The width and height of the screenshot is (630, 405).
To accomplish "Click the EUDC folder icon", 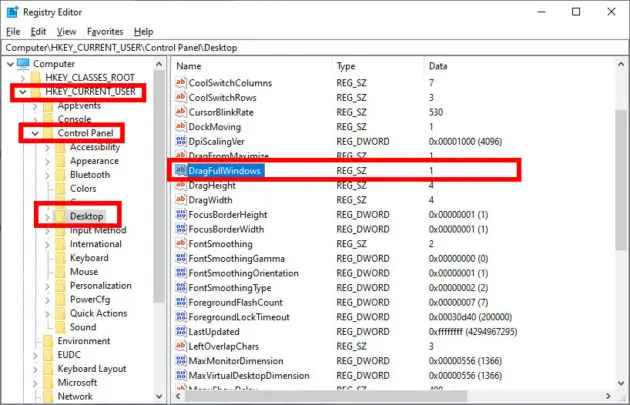I will pyautogui.click(x=48, y=355).
